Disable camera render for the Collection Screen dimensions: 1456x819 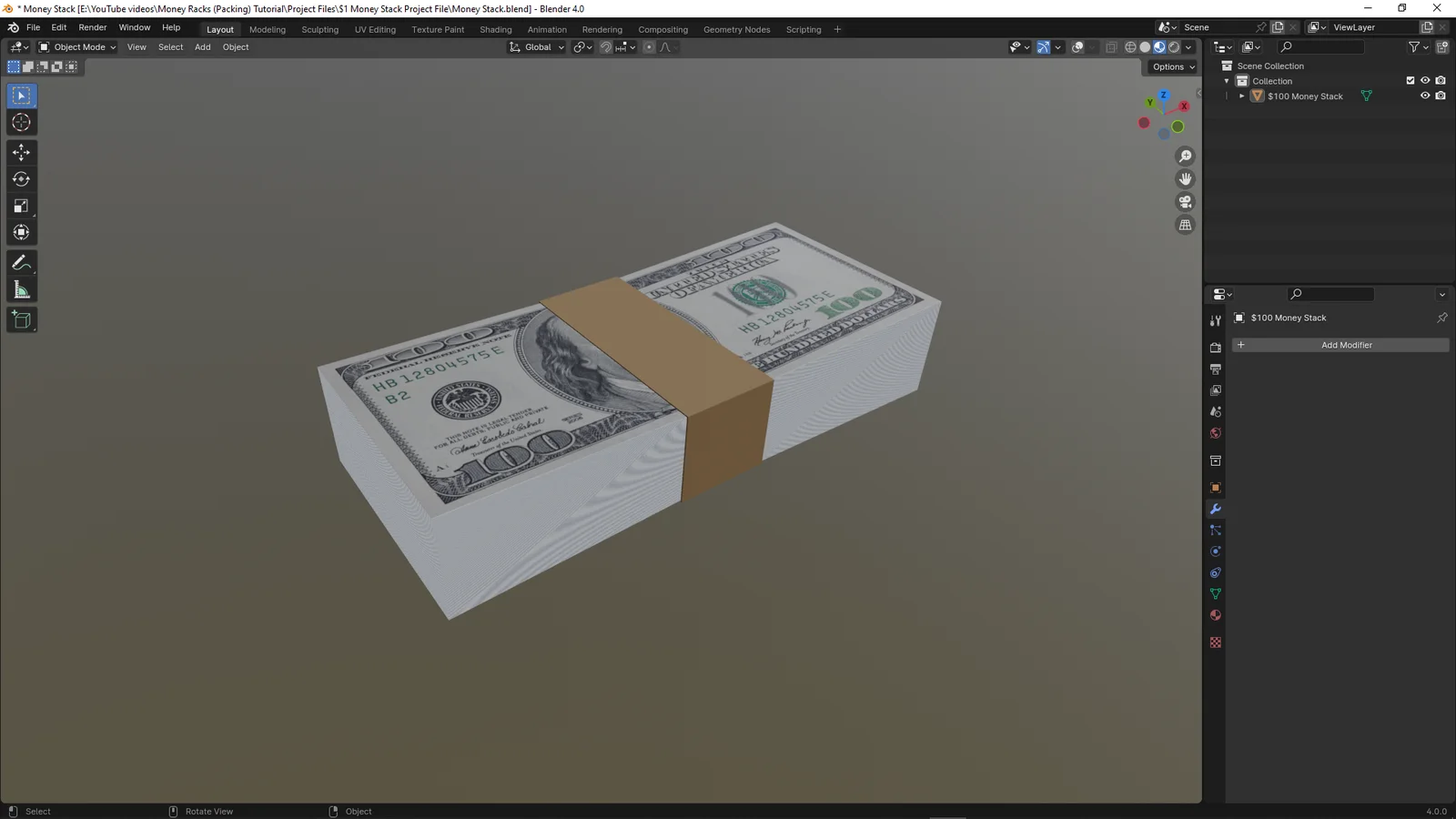[1441, 80]
